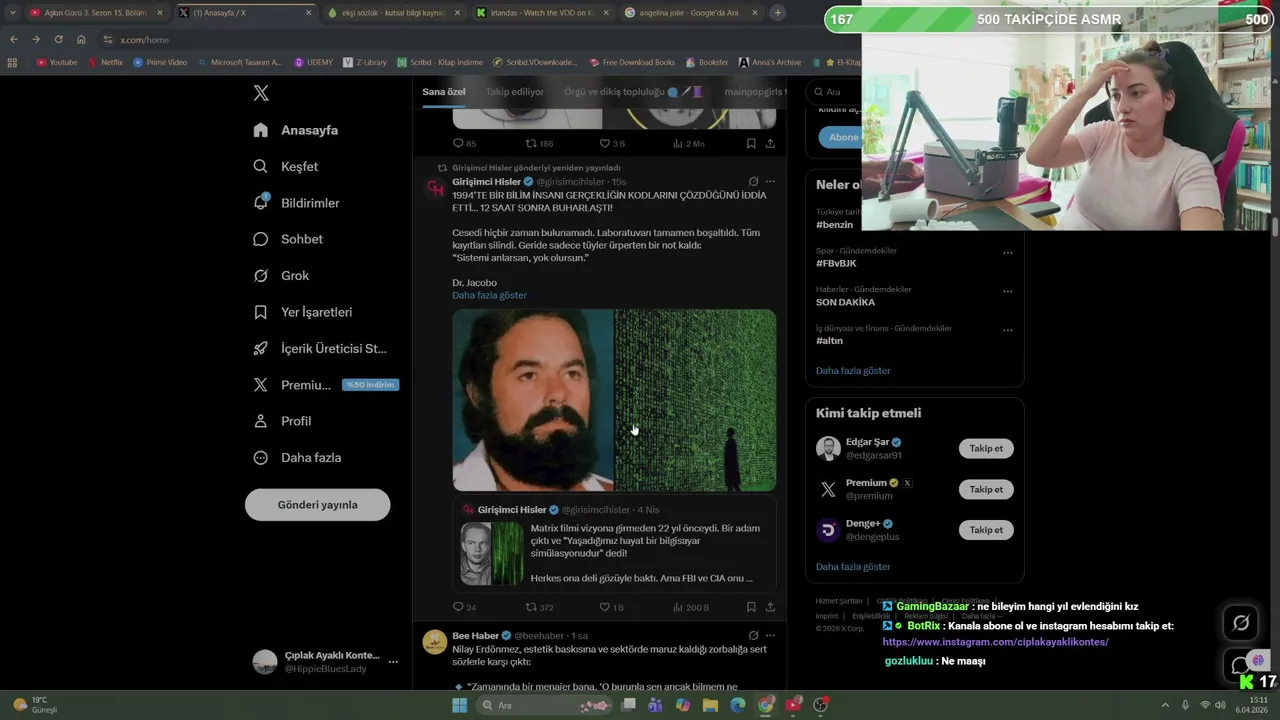The height and width of the screenshot is (720, 1280).
Task: Open the quoted Girişimci Hisler 4 Nis post
Action: click(x=614, y=545)
